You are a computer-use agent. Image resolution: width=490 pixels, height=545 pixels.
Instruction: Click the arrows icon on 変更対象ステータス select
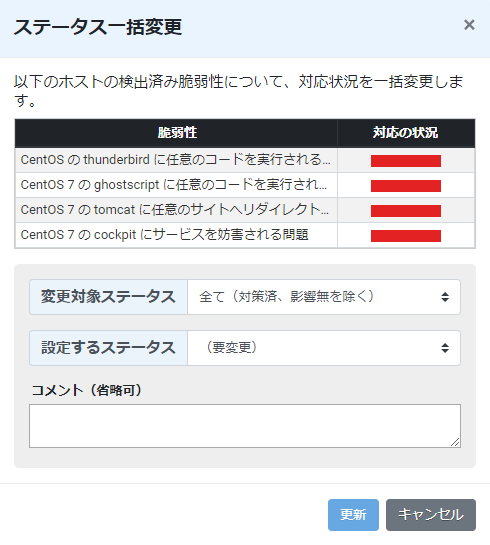point(445,297)
